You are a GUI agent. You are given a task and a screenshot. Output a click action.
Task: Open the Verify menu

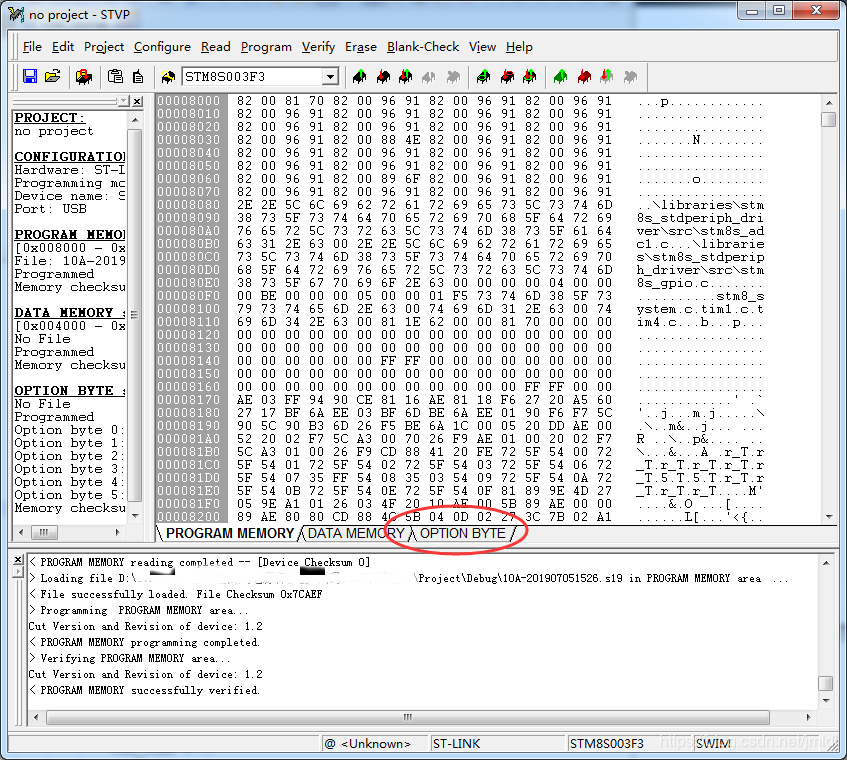coord(318,47)
